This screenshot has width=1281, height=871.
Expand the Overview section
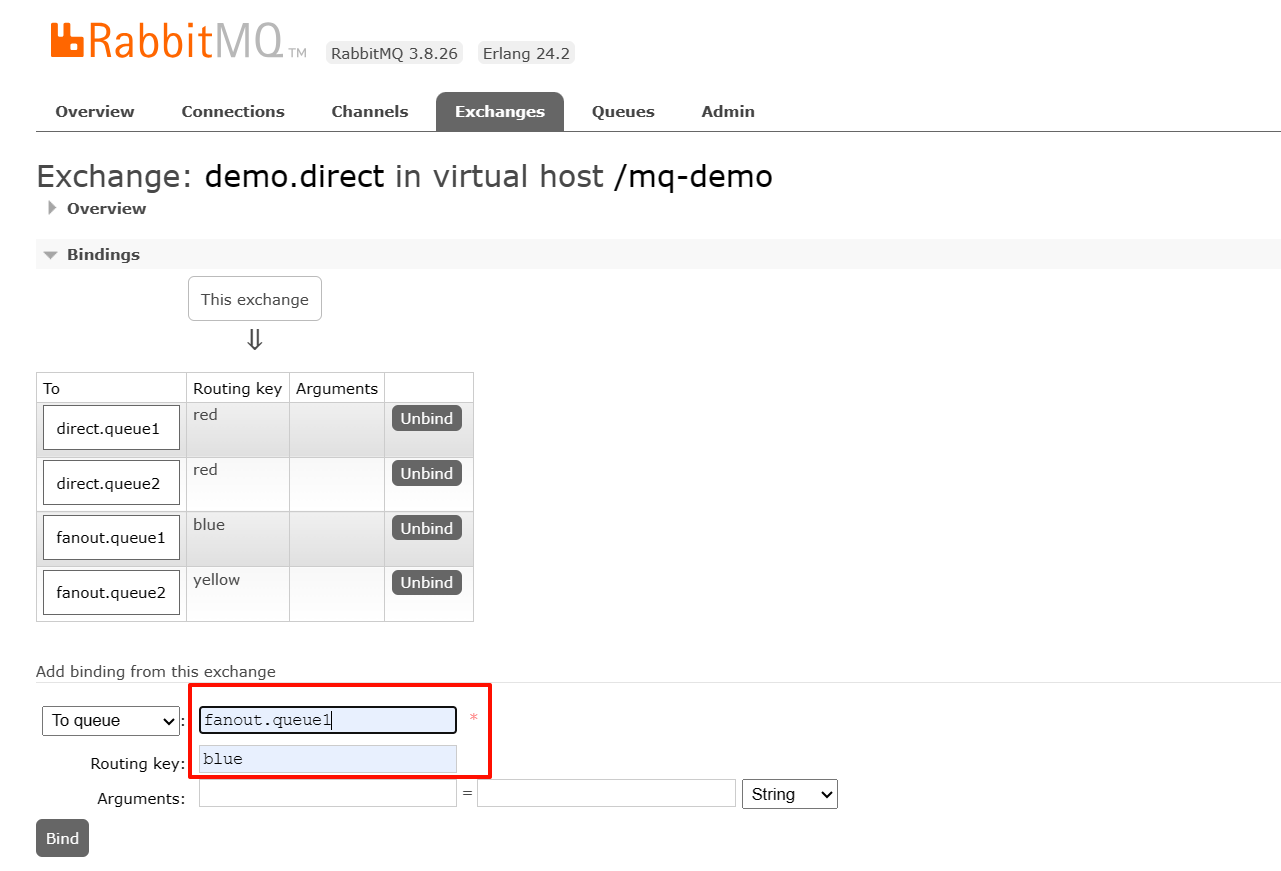point(106,208)
